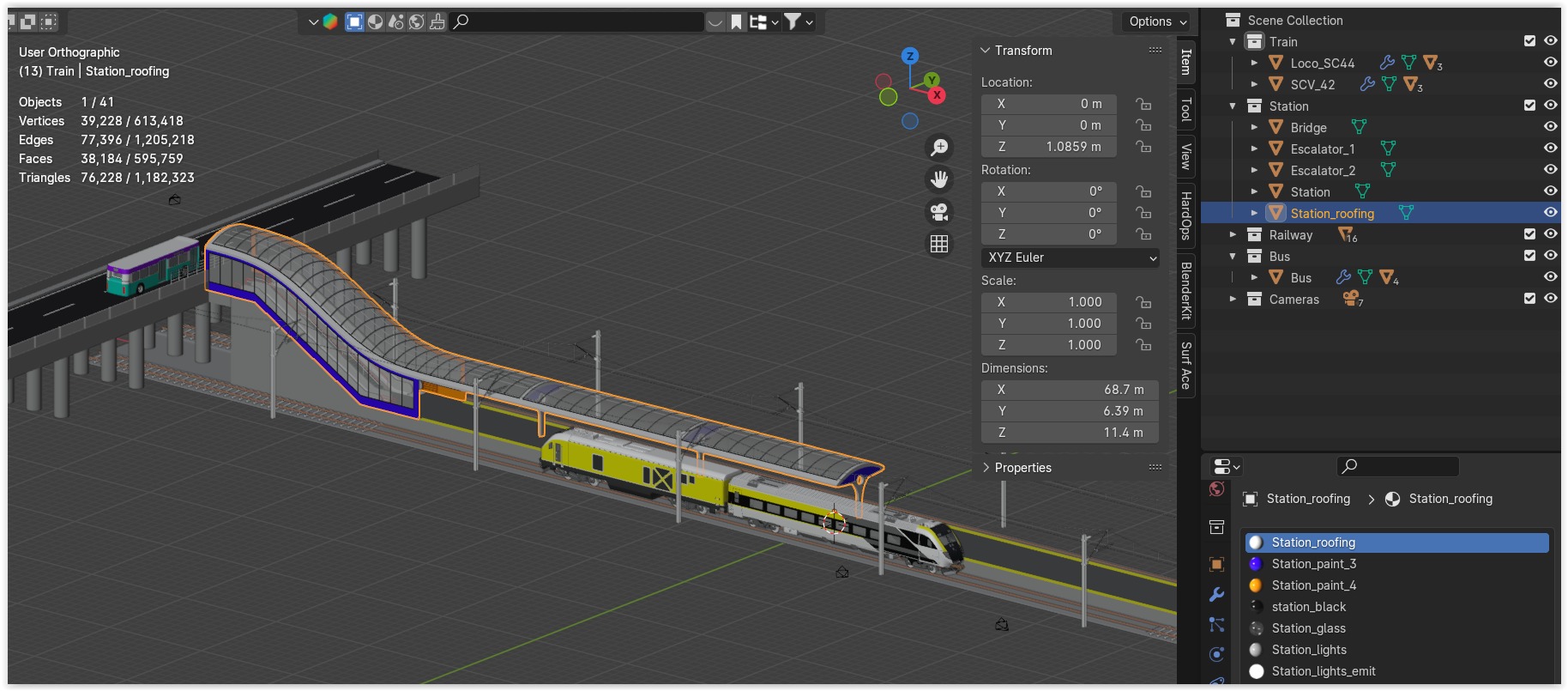Collapse the Train collection
The image size is (1568, 691).
[x=1233, y=41]
